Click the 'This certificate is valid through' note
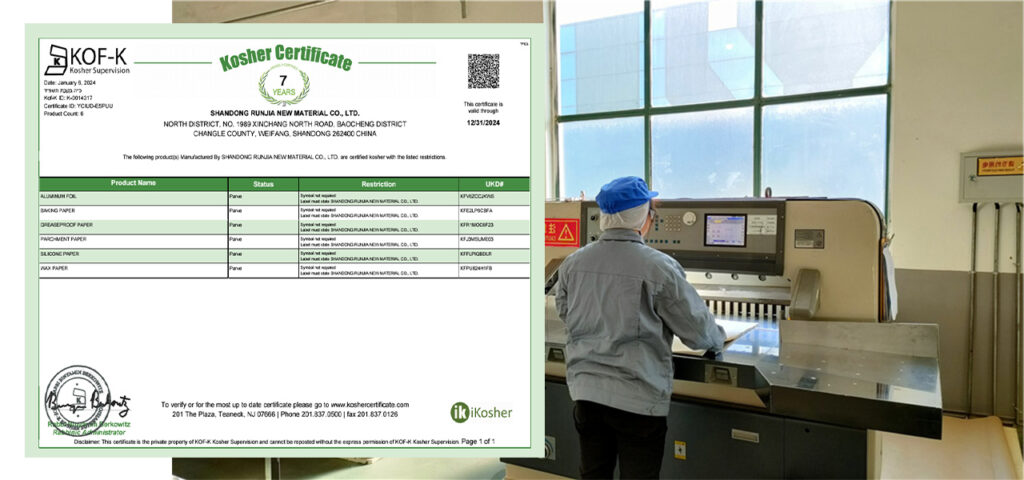This screenshot has height=480, width=1024. coord(483,110)
